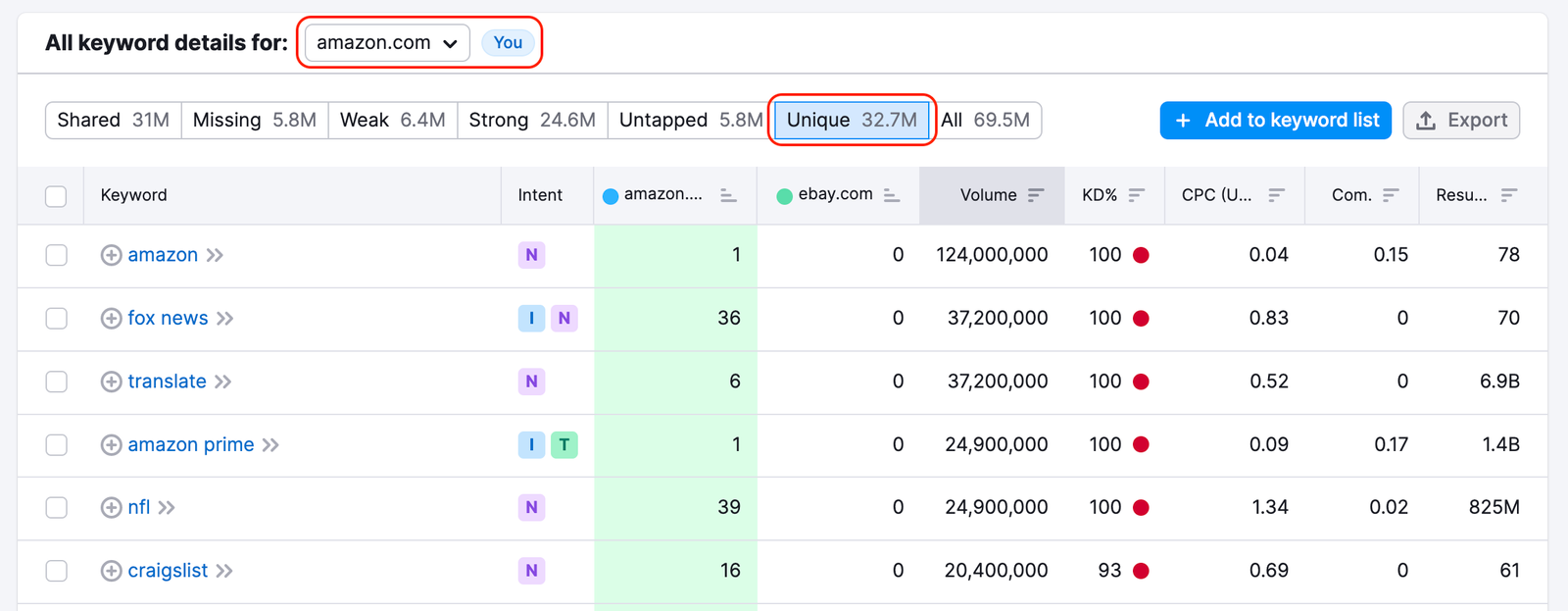Viewport: 1568px width, 611px height.
Task: Open the amazon.com domain dropdown
Action: (x=387, y=43)
